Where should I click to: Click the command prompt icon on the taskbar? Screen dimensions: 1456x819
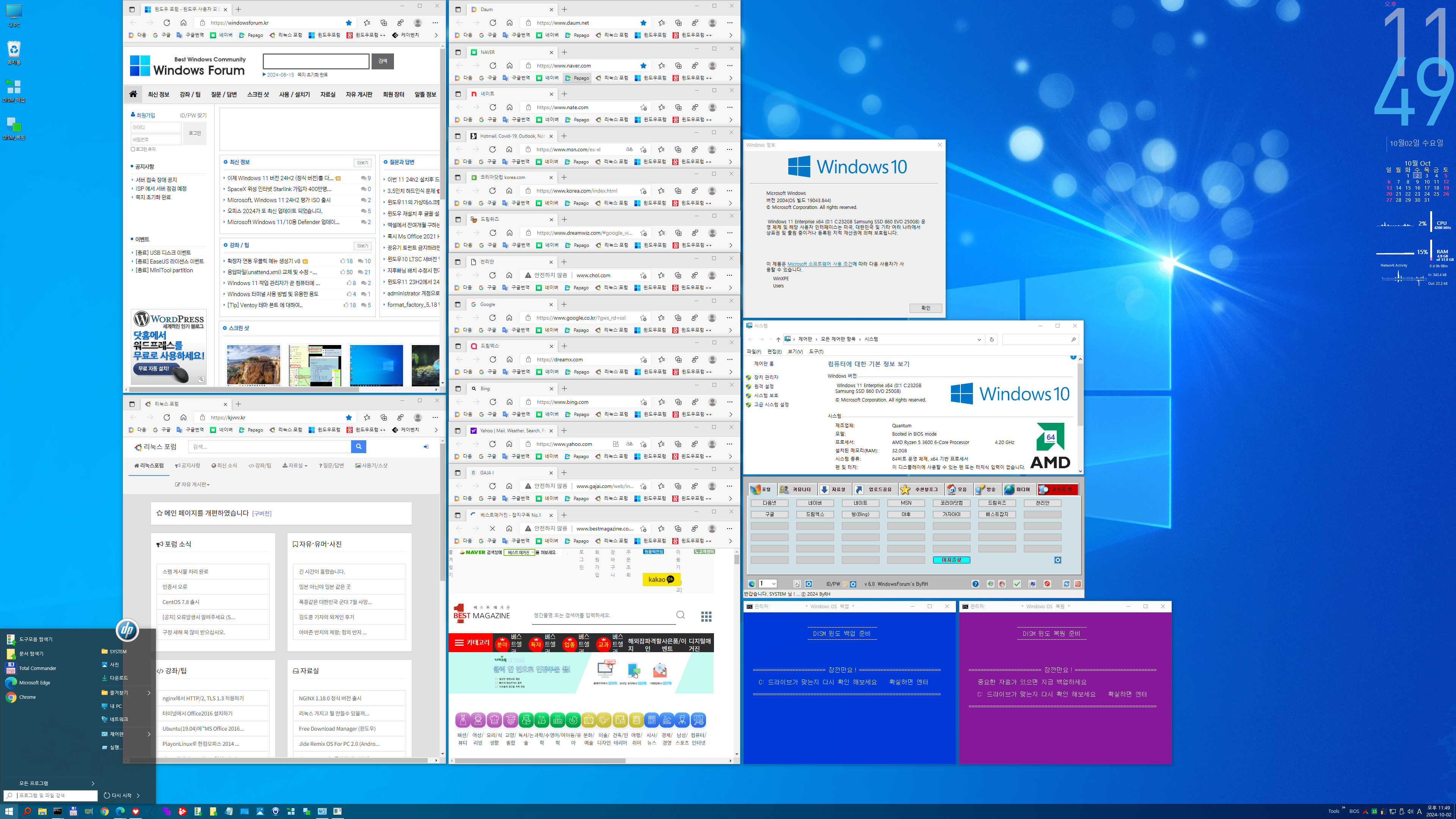[x=58, y=811]
